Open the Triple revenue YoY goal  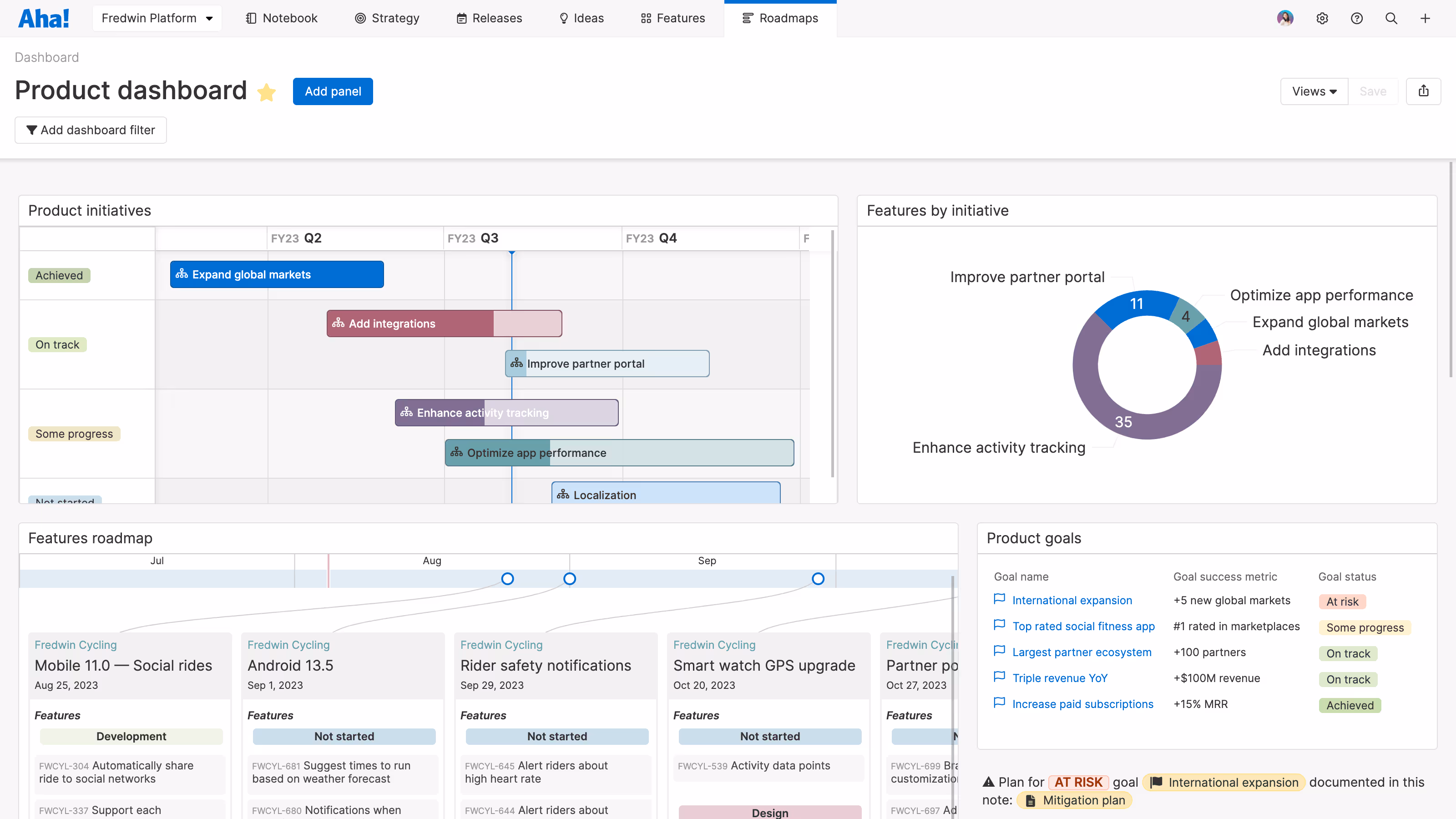[1059, 678]
